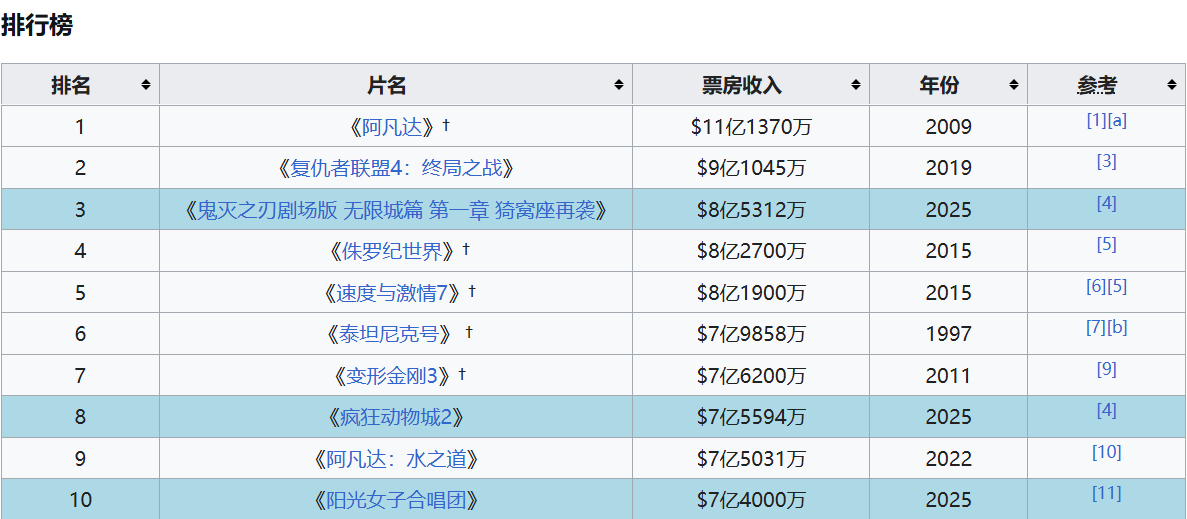Open the 疯狂动物城2 film link
The width and height of the screenshot is (1187, 519).
(x=396, y=417)
